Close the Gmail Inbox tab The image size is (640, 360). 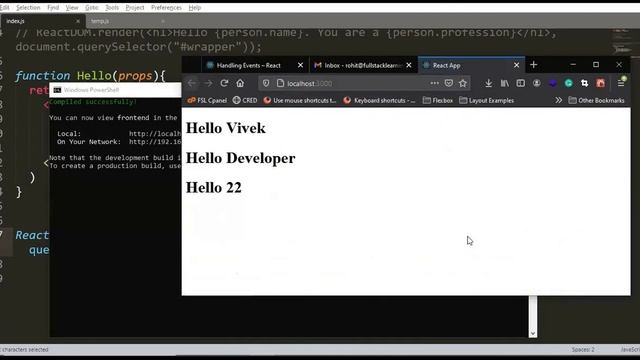(409, 65)
